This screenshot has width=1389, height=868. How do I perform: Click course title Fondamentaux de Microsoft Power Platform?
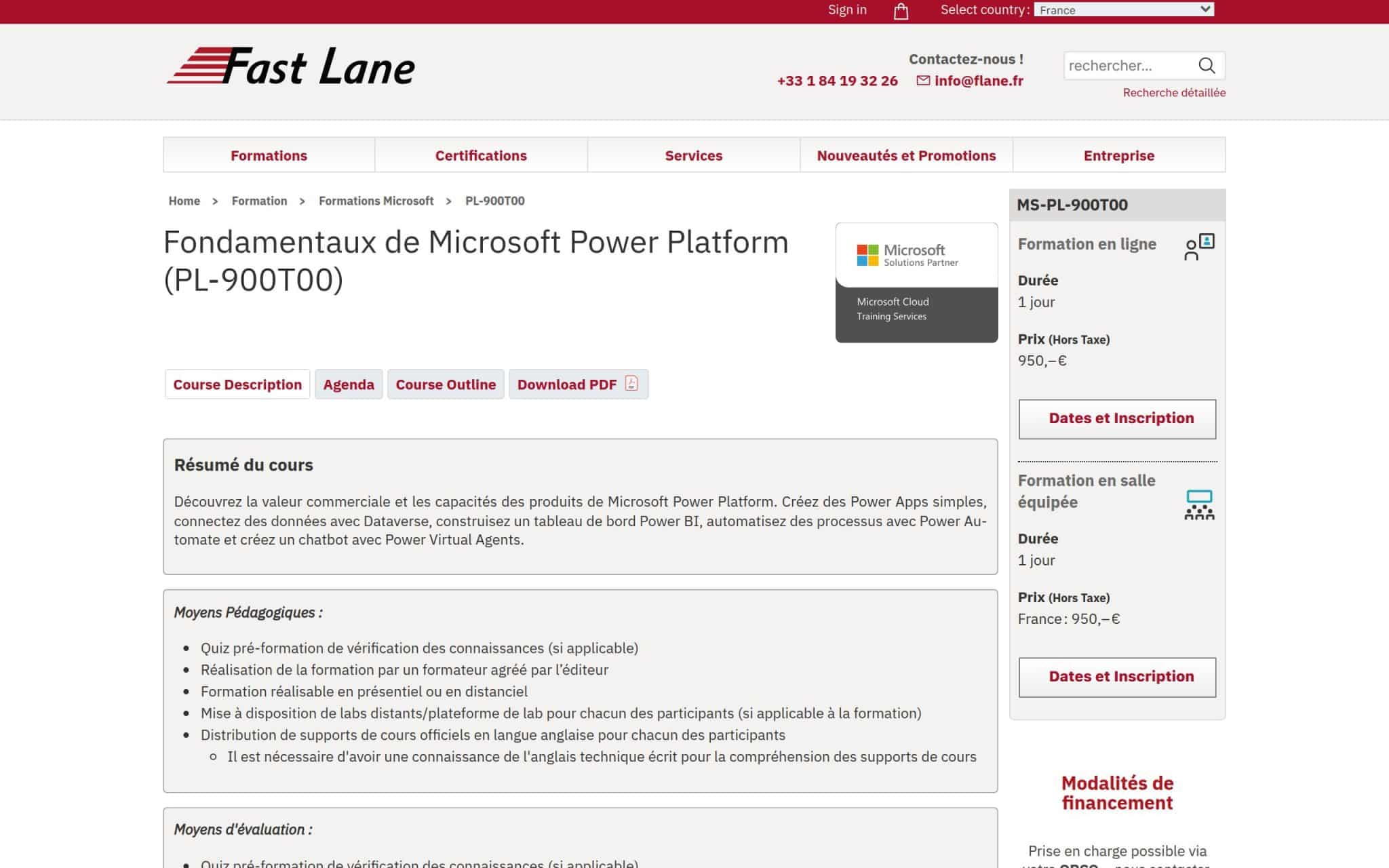(475, 260)
